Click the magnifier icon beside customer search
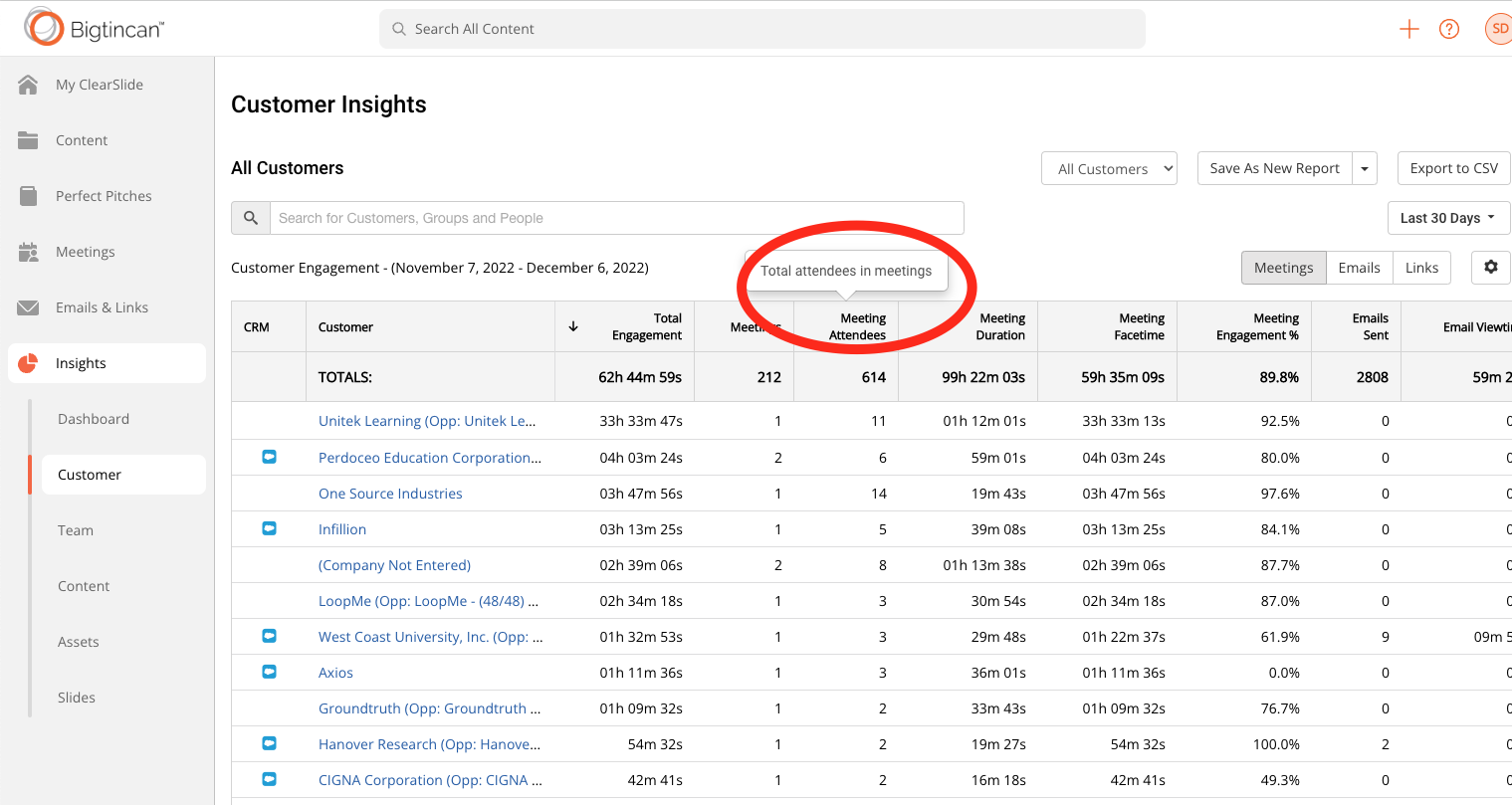The image size is (1512, 805). click(x=251, y=218)
